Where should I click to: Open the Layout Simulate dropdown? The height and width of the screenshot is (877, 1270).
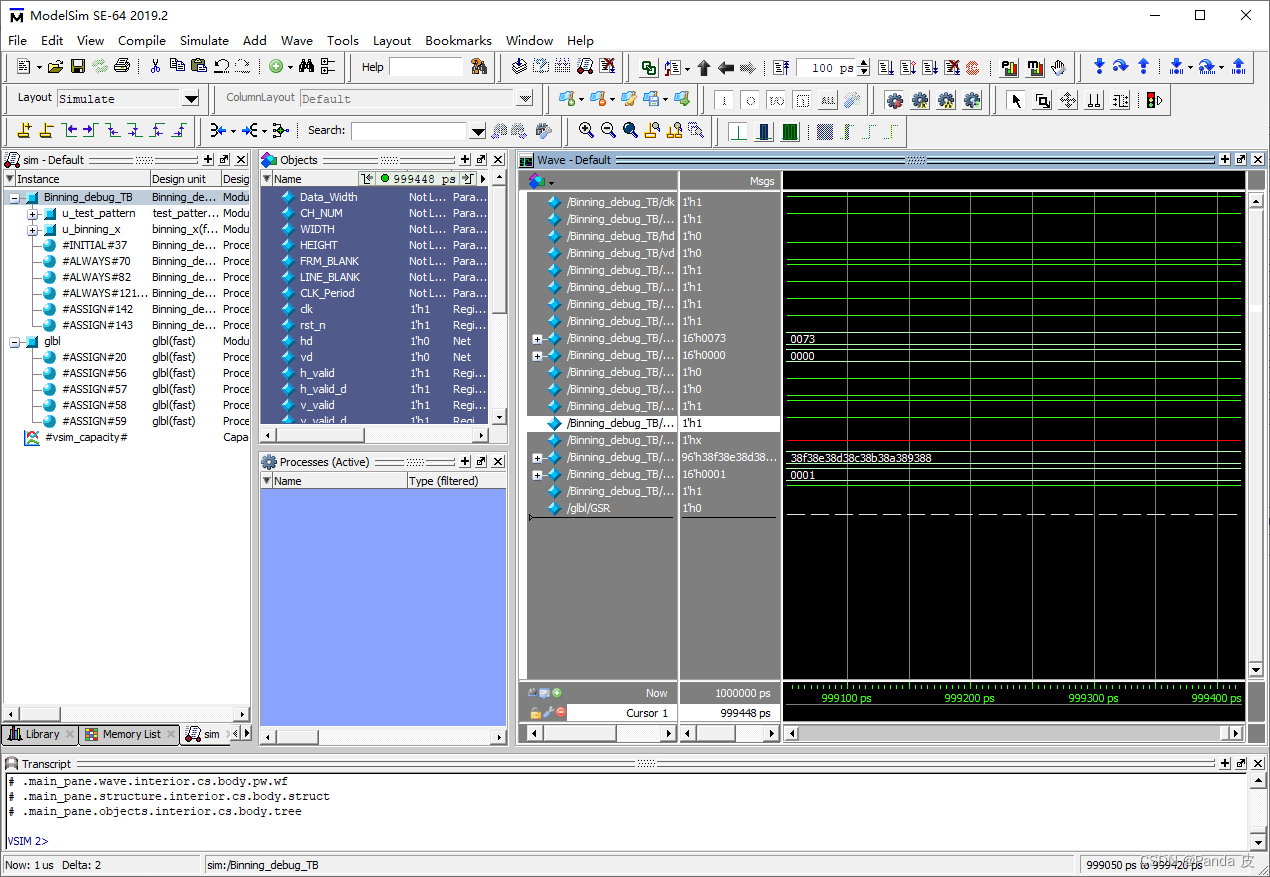[190, 99]
